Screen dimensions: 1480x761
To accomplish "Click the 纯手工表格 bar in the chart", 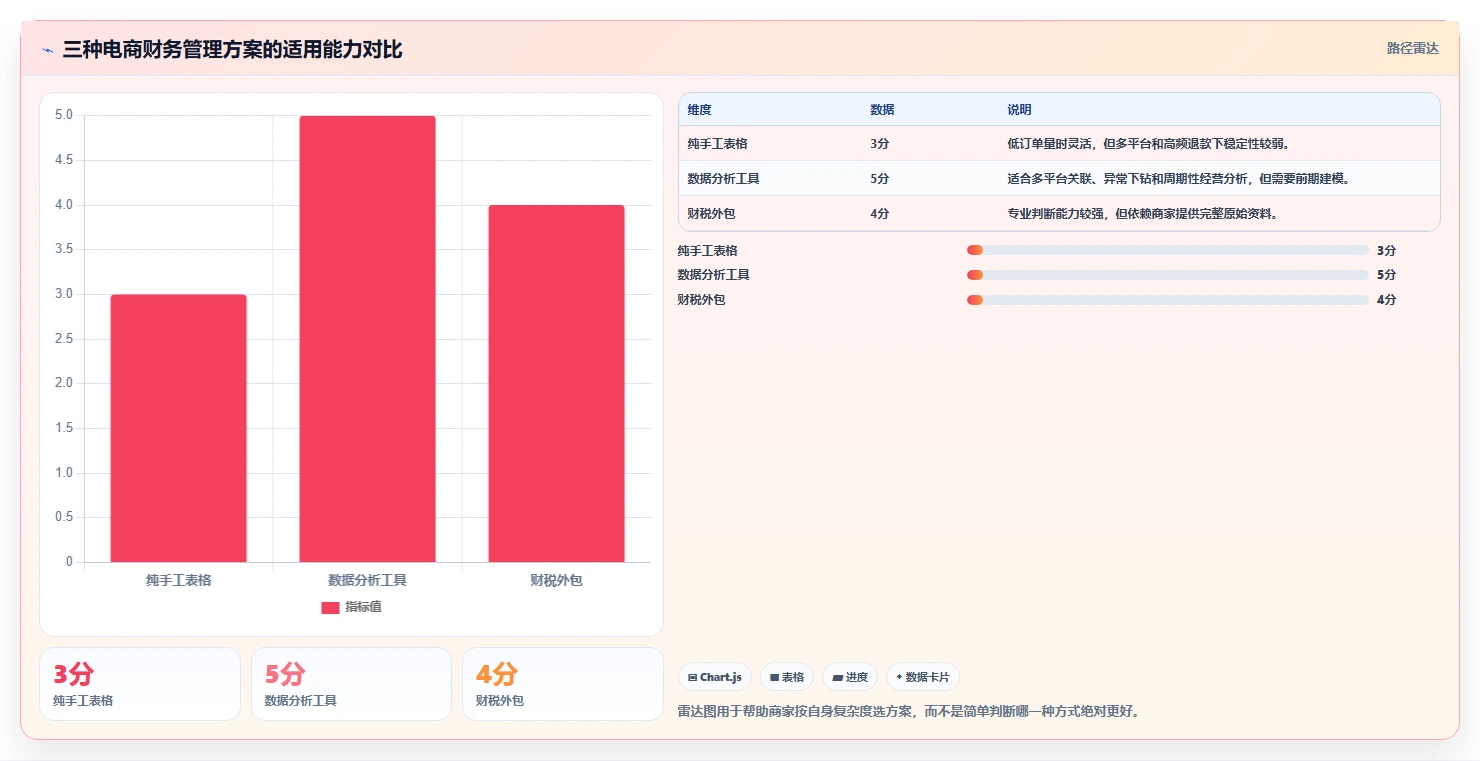I will [x=178, y=428].
